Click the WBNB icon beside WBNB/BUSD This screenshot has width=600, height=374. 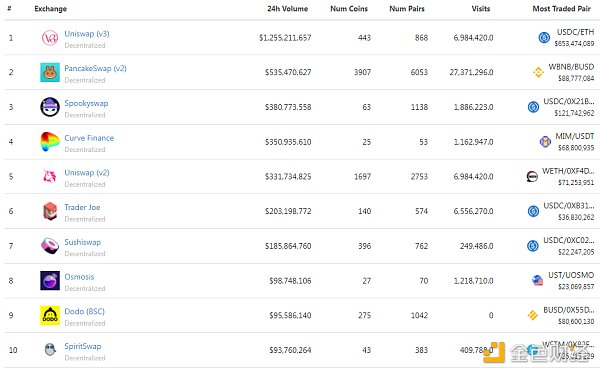pos(538,72)
